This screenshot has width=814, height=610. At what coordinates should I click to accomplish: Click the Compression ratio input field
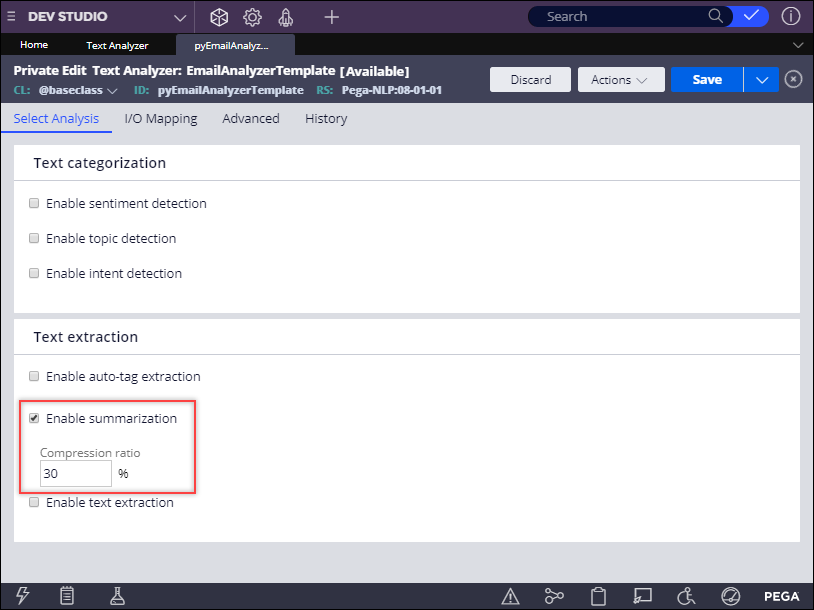click(76, 474)
